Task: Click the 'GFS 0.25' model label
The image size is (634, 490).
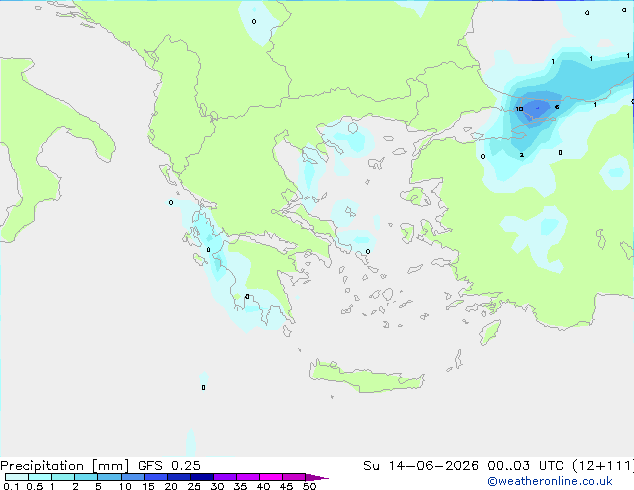Action: click(169, 466)
